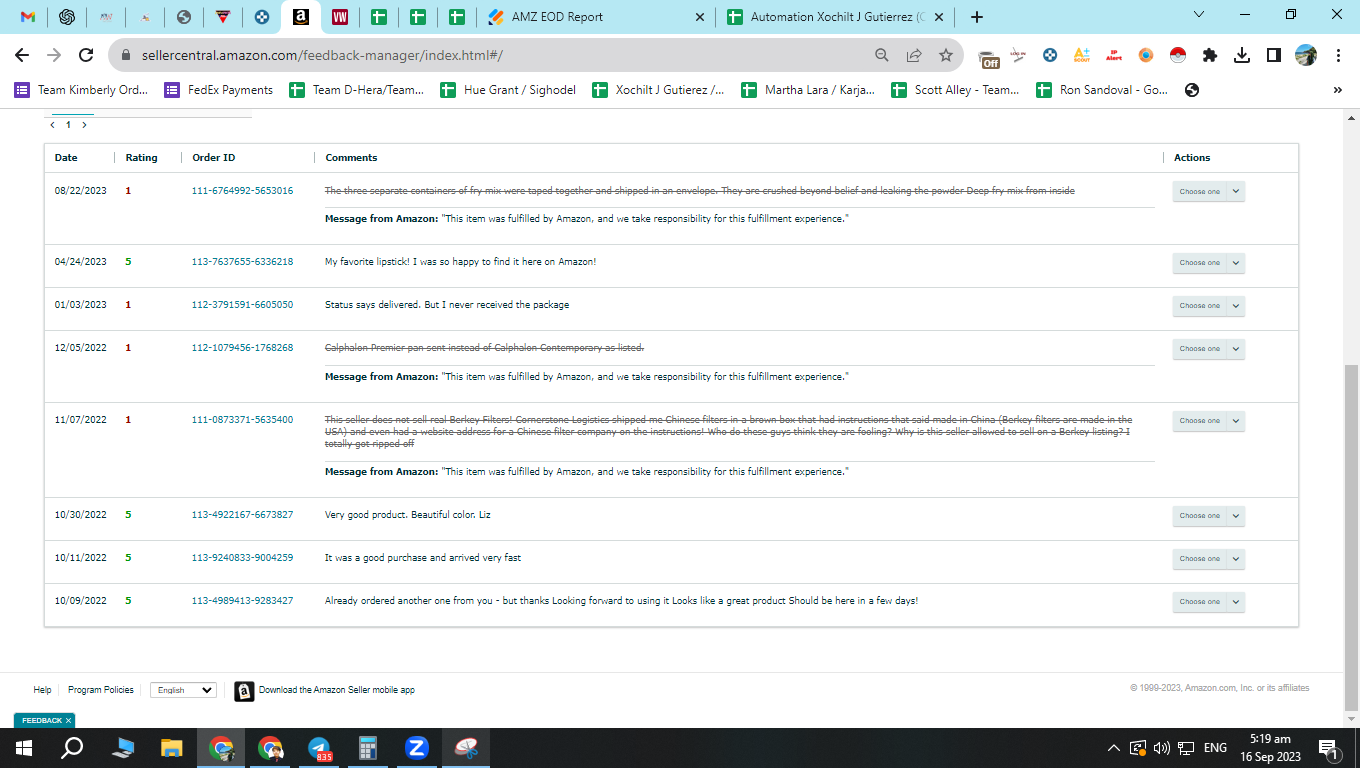Screen dimensions: 1360x768
Task: Switch to the Gmail browser tab
Action: point(28,17)
